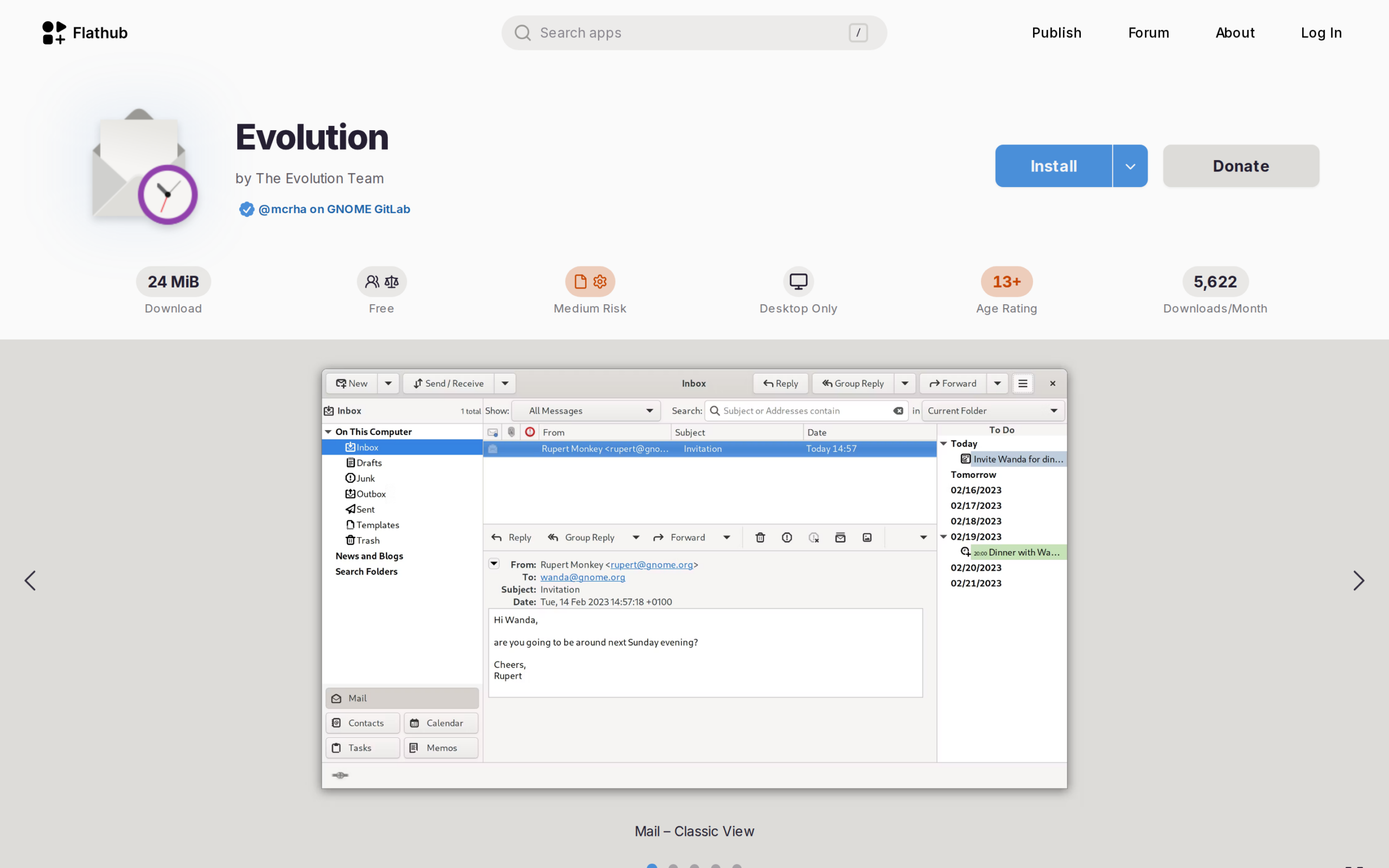The height and width of the screenshot is (868, 1389).
Task: Open the arrow beside New in the Evolution screenshot
Action: 388,384
